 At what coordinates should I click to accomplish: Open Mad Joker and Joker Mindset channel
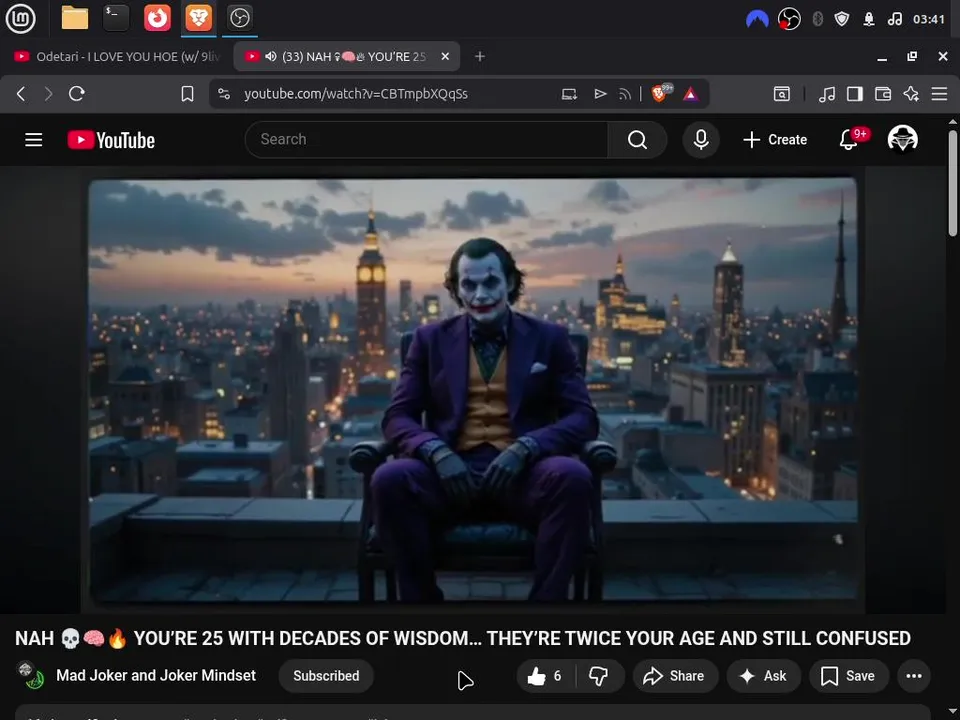(156, 675)
